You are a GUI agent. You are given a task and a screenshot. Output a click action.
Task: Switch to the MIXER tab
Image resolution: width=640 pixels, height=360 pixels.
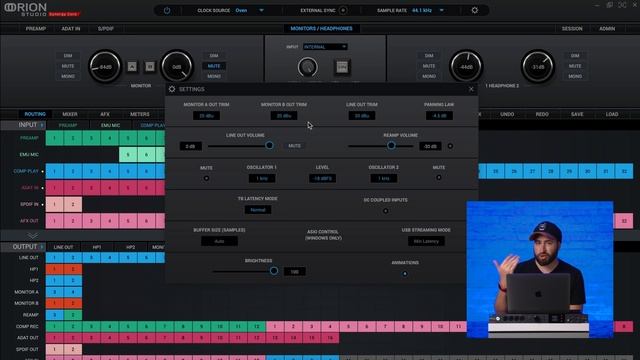coord(70,114)
